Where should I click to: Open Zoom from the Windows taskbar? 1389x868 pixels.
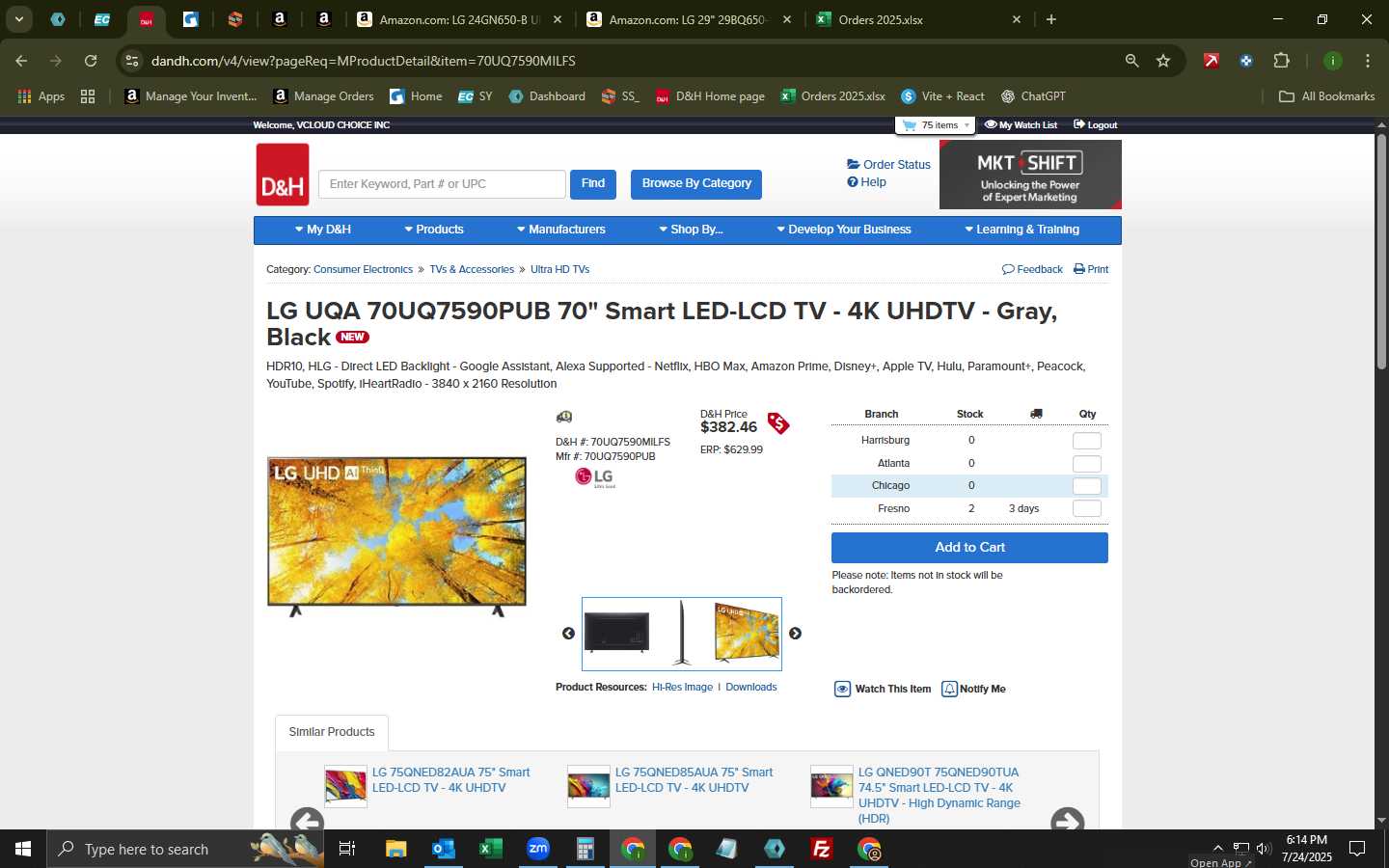tap(537, 849)
